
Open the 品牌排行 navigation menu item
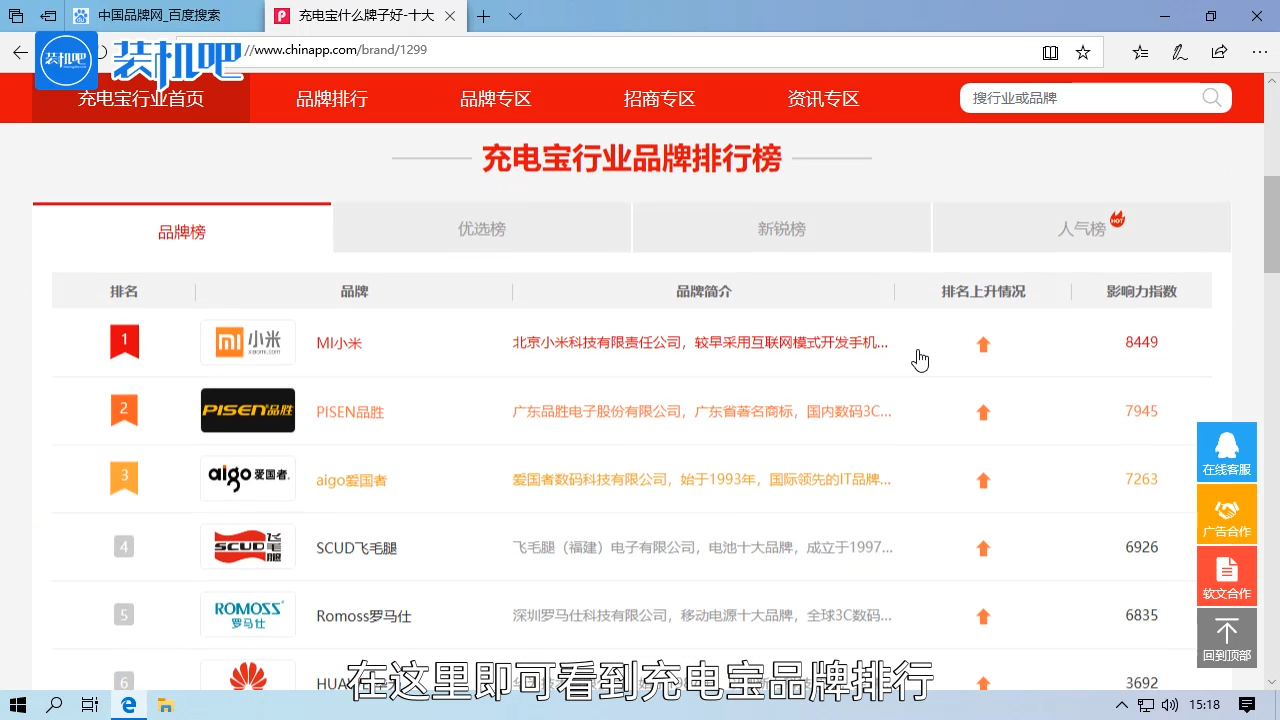click(331, 98)
